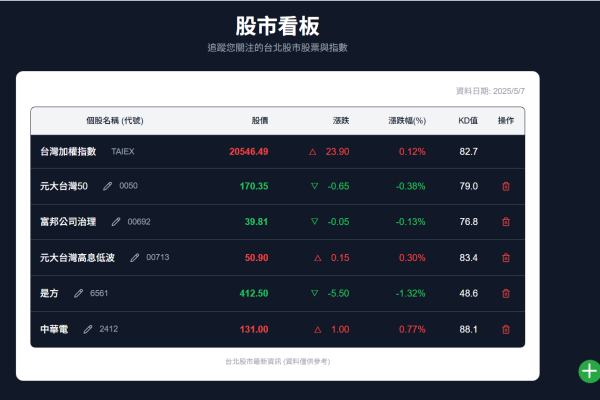
Task: Click the pencil icon beside 富邦公司治理
Action: tap(116, 222)
